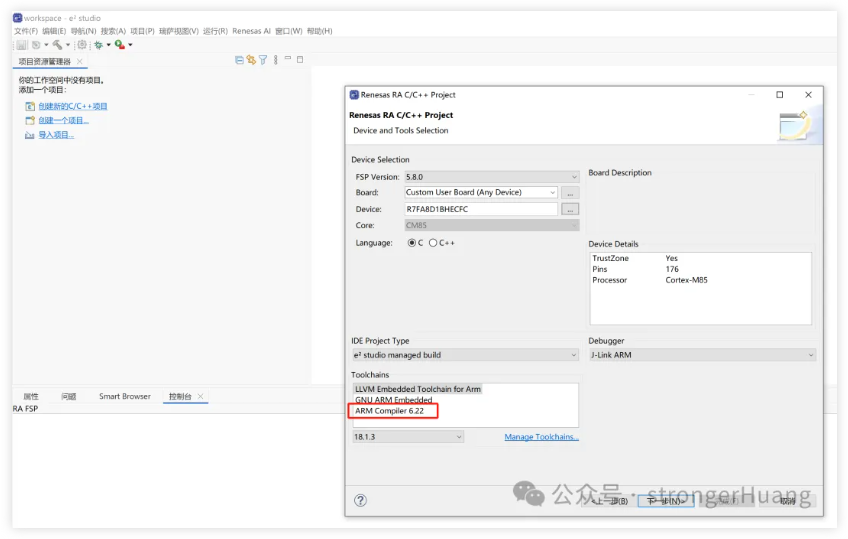Viewport: 848px width, 539px height.
Task: Open the 窗口(W) menu
Action: point(289,31)
